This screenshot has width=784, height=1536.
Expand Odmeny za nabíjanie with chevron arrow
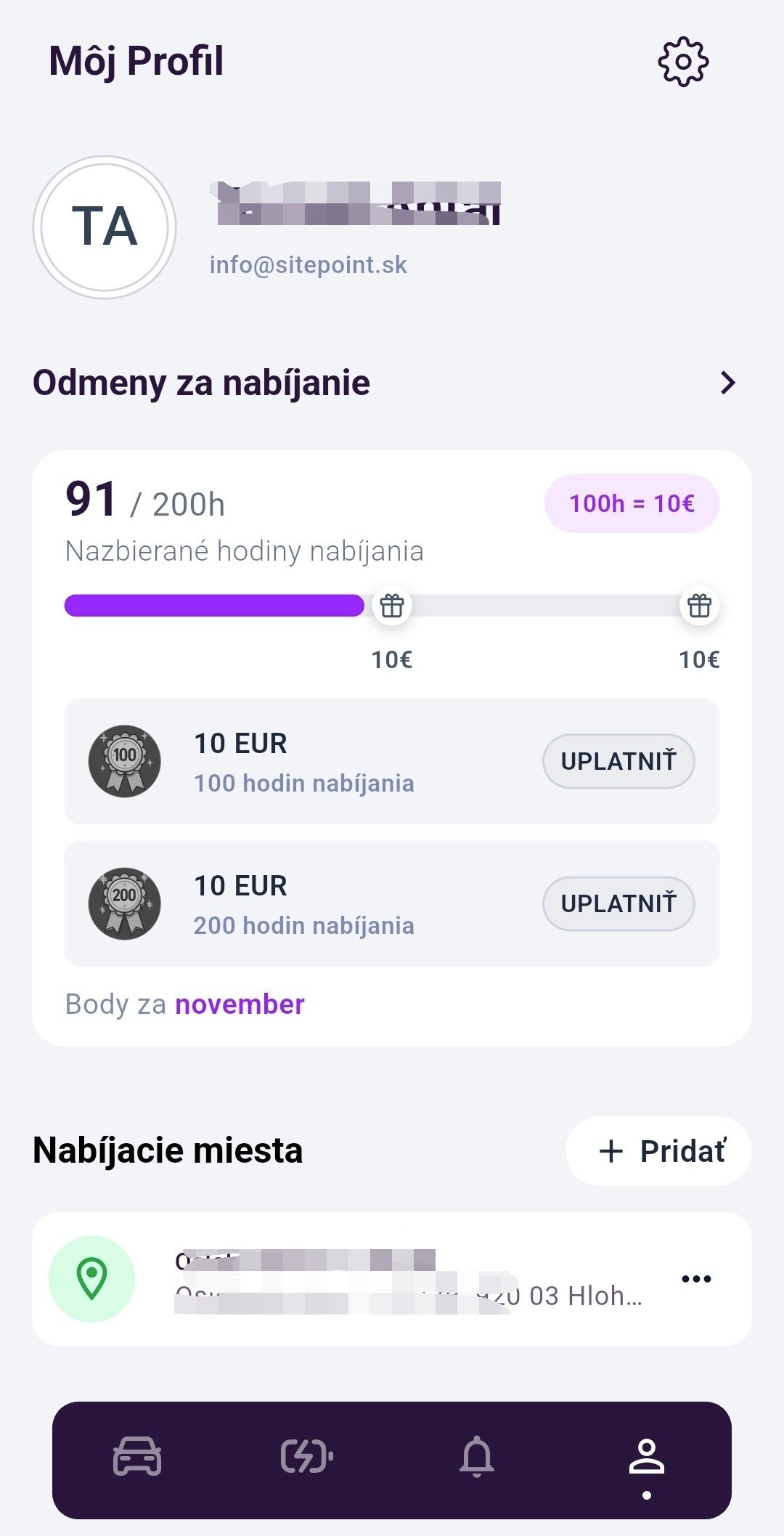tap(727, 383)
